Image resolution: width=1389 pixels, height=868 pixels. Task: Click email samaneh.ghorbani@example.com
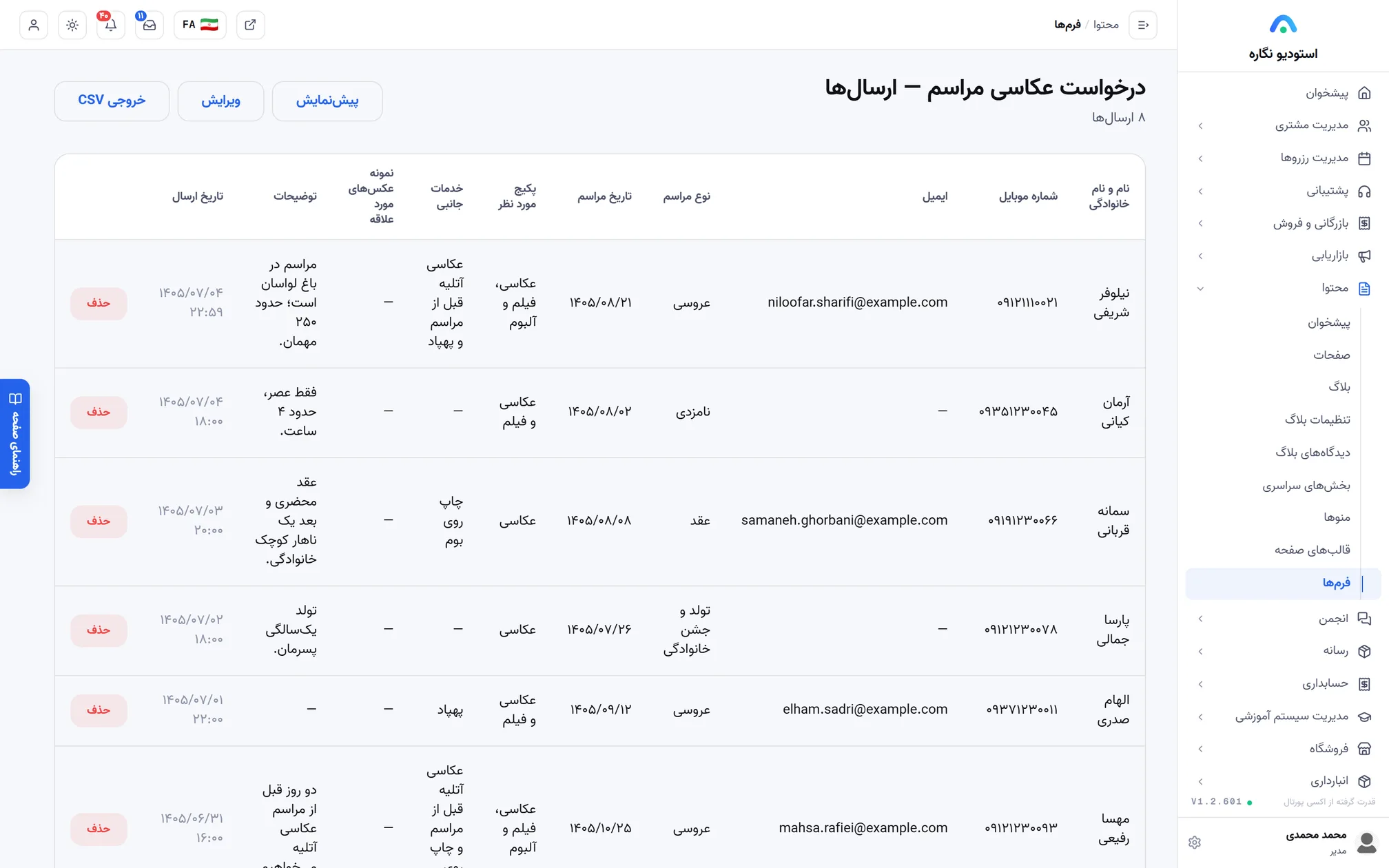844,521
